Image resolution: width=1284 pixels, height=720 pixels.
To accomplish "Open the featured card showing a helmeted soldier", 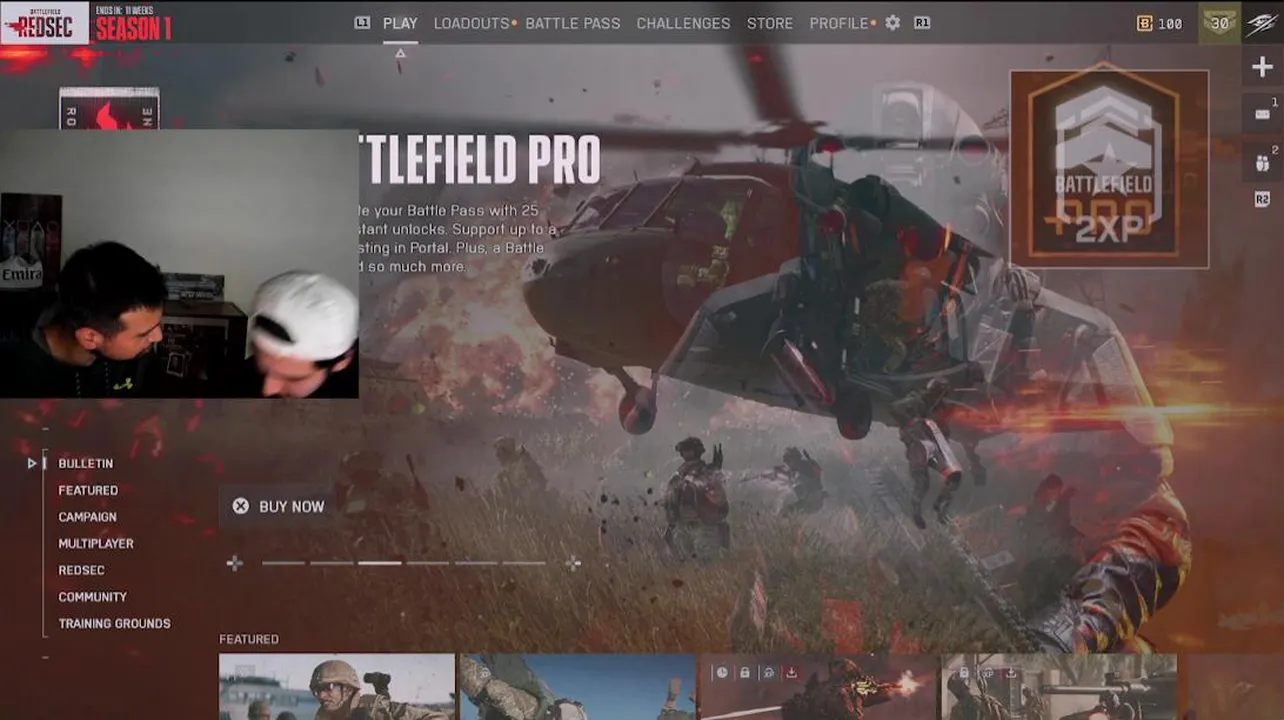I will 337,687.
